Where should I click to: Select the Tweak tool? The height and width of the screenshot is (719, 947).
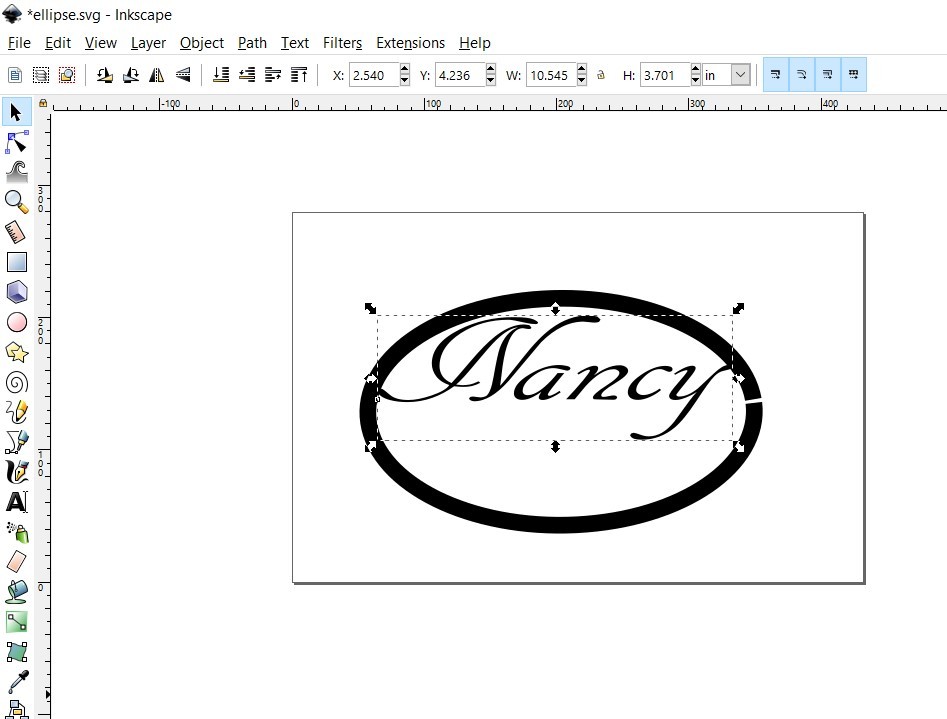(16, 172)
